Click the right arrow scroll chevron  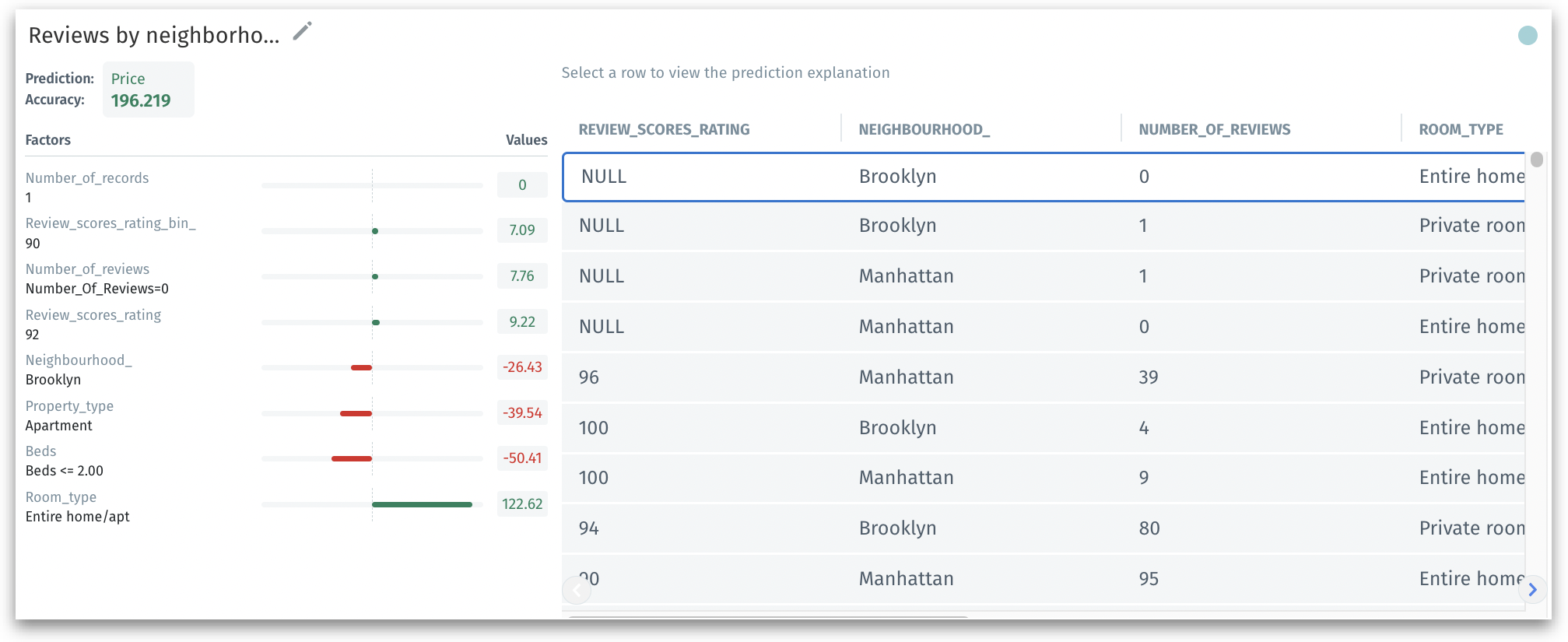coord(1532,590)
